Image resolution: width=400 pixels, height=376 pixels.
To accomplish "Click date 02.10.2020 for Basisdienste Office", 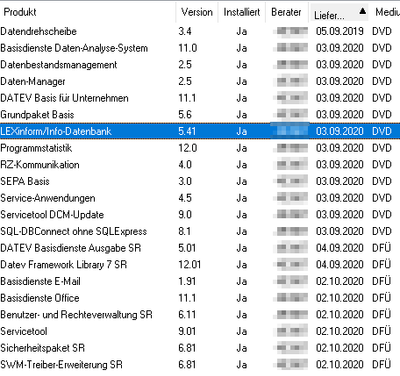I will pyautogui.click(x=339, y=298).
